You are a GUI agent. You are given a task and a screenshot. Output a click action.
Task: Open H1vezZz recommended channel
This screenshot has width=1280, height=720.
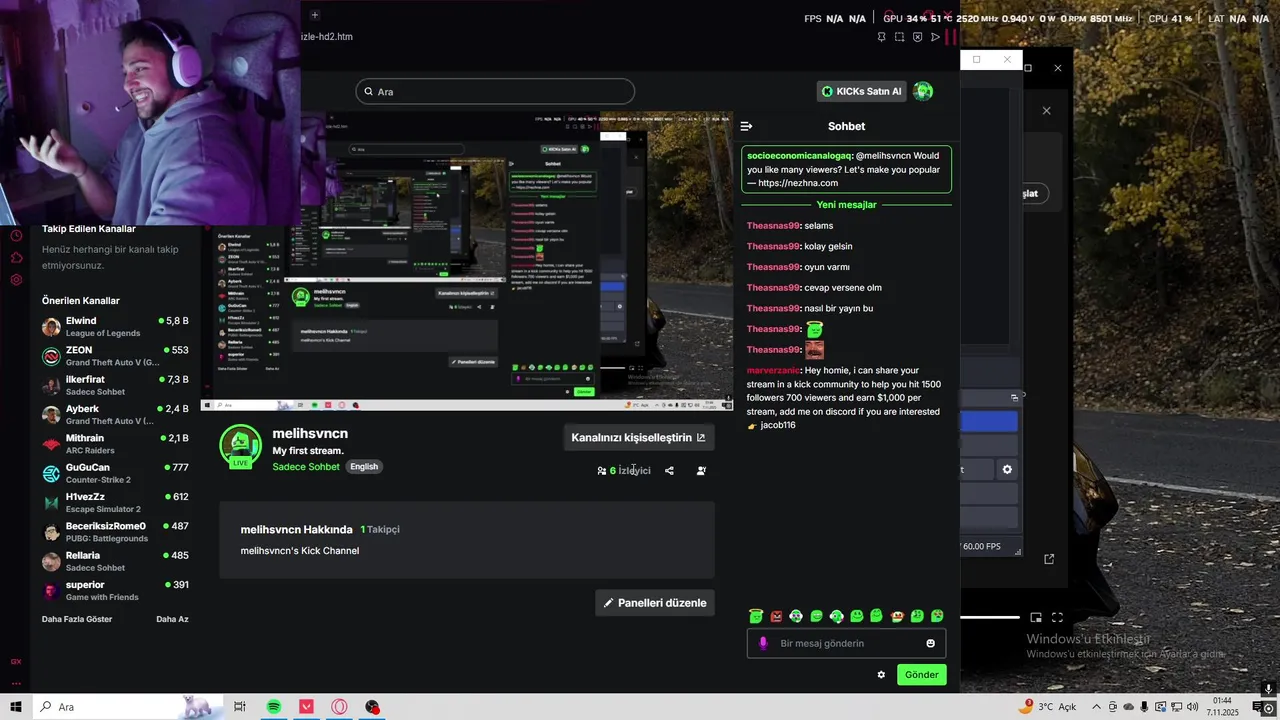click(115, 502)
